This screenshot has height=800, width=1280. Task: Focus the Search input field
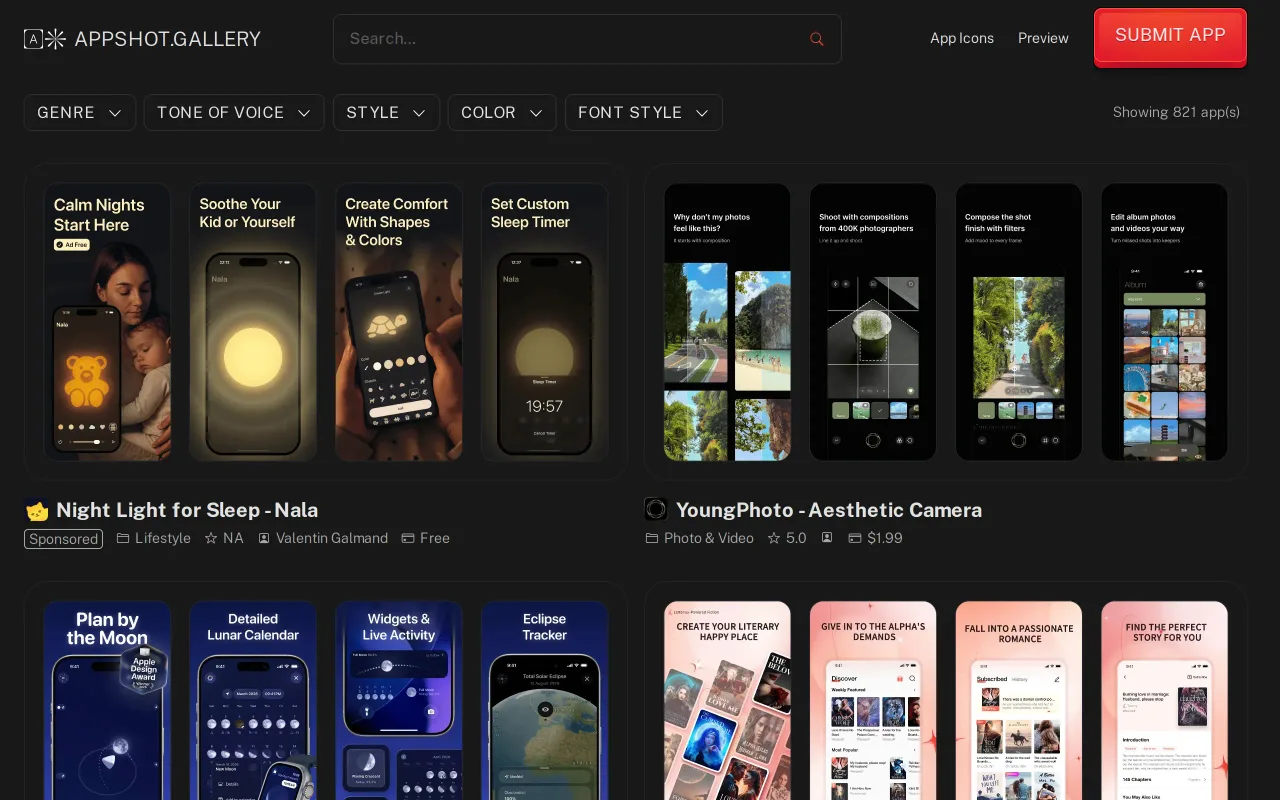click(x=587, y=39)
